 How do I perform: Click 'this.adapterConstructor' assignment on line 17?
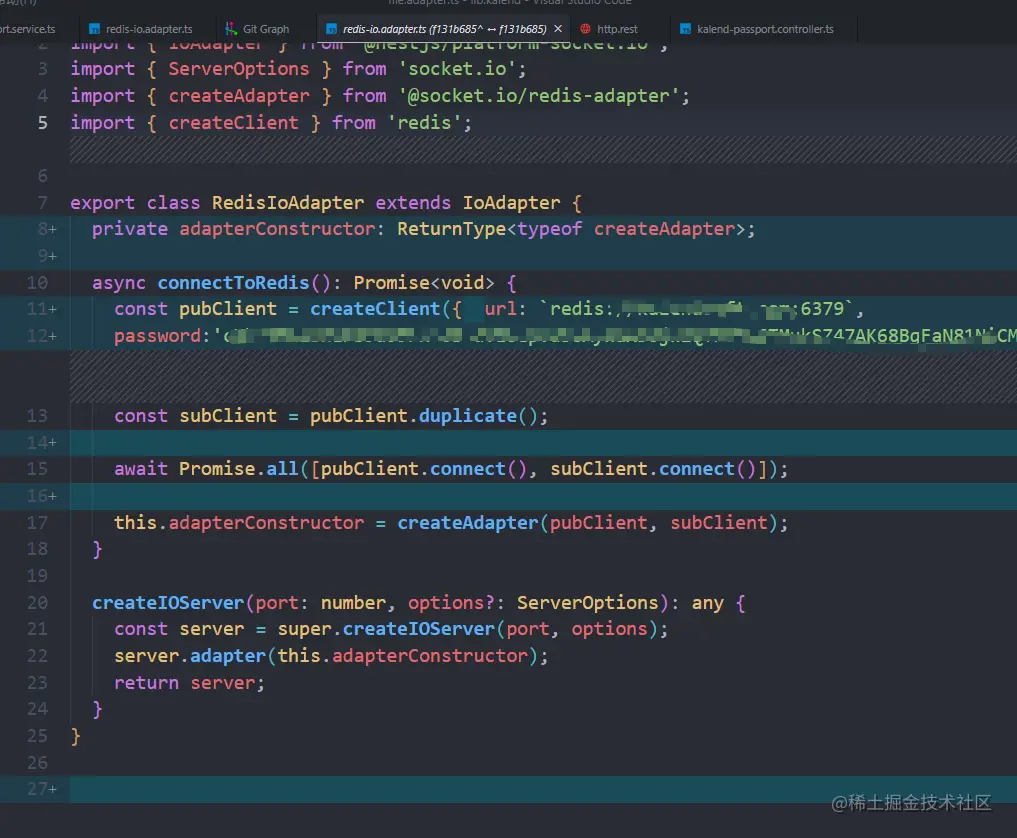(x=239, y=523)
